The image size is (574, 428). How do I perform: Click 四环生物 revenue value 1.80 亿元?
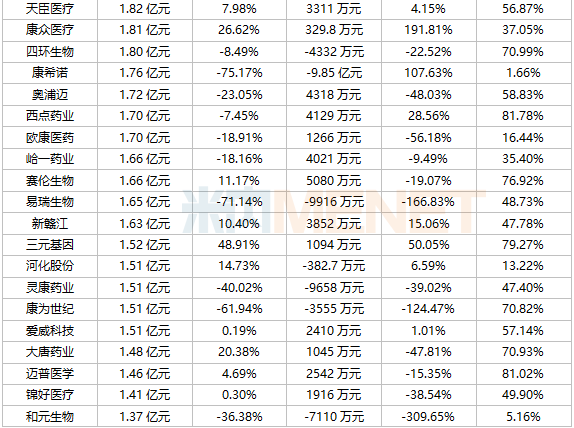(145, 52)
